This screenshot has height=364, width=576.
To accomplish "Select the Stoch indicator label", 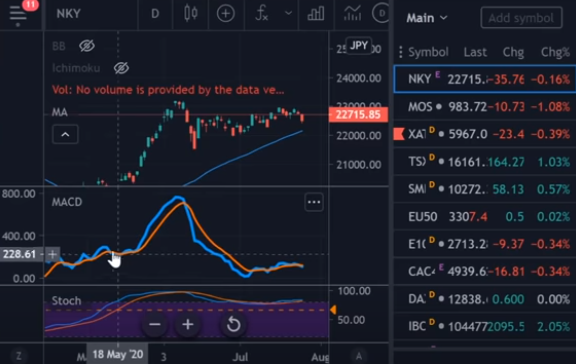I will [66, 301].
